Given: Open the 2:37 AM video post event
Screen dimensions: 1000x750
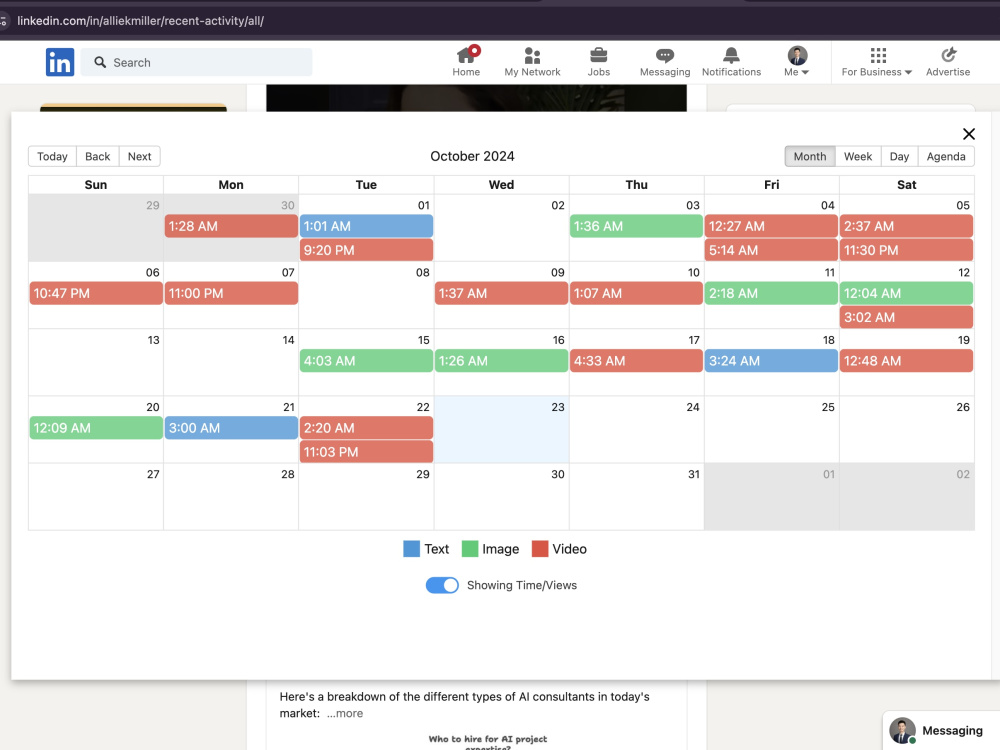Looking at the screenshot, I should coord(906,226).
